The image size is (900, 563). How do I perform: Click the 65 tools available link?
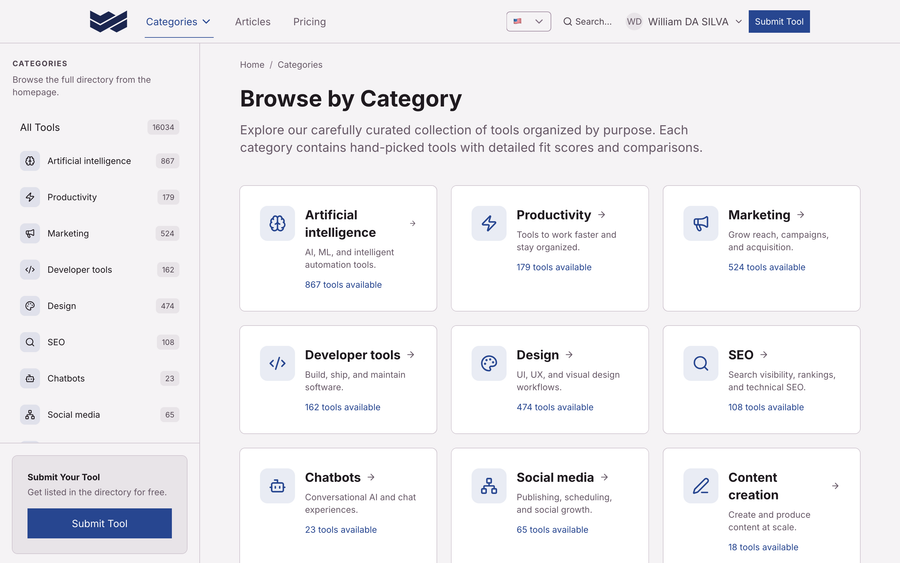(552, 530)
